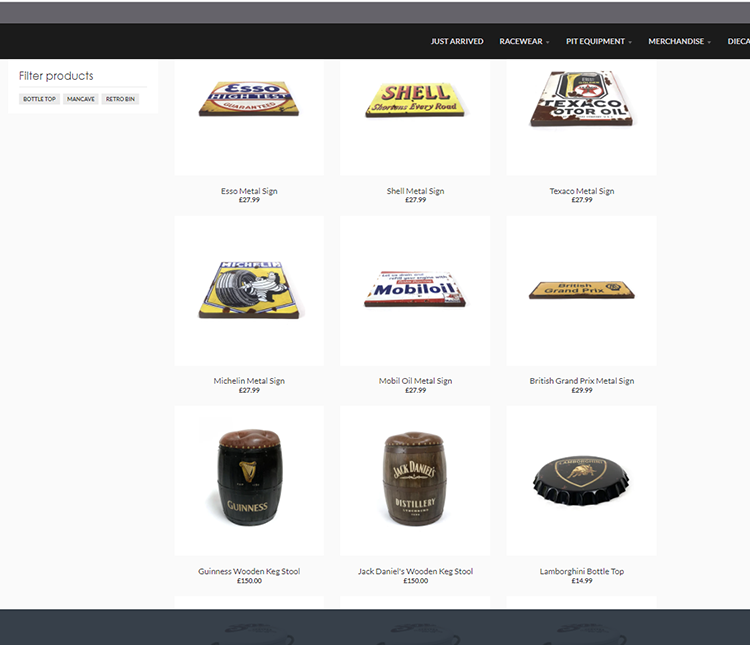Image resolution: width=750 pixels, height=645 pixels.
Task: Open the Lamborghini bottle top image
Action: pos(582,480)
